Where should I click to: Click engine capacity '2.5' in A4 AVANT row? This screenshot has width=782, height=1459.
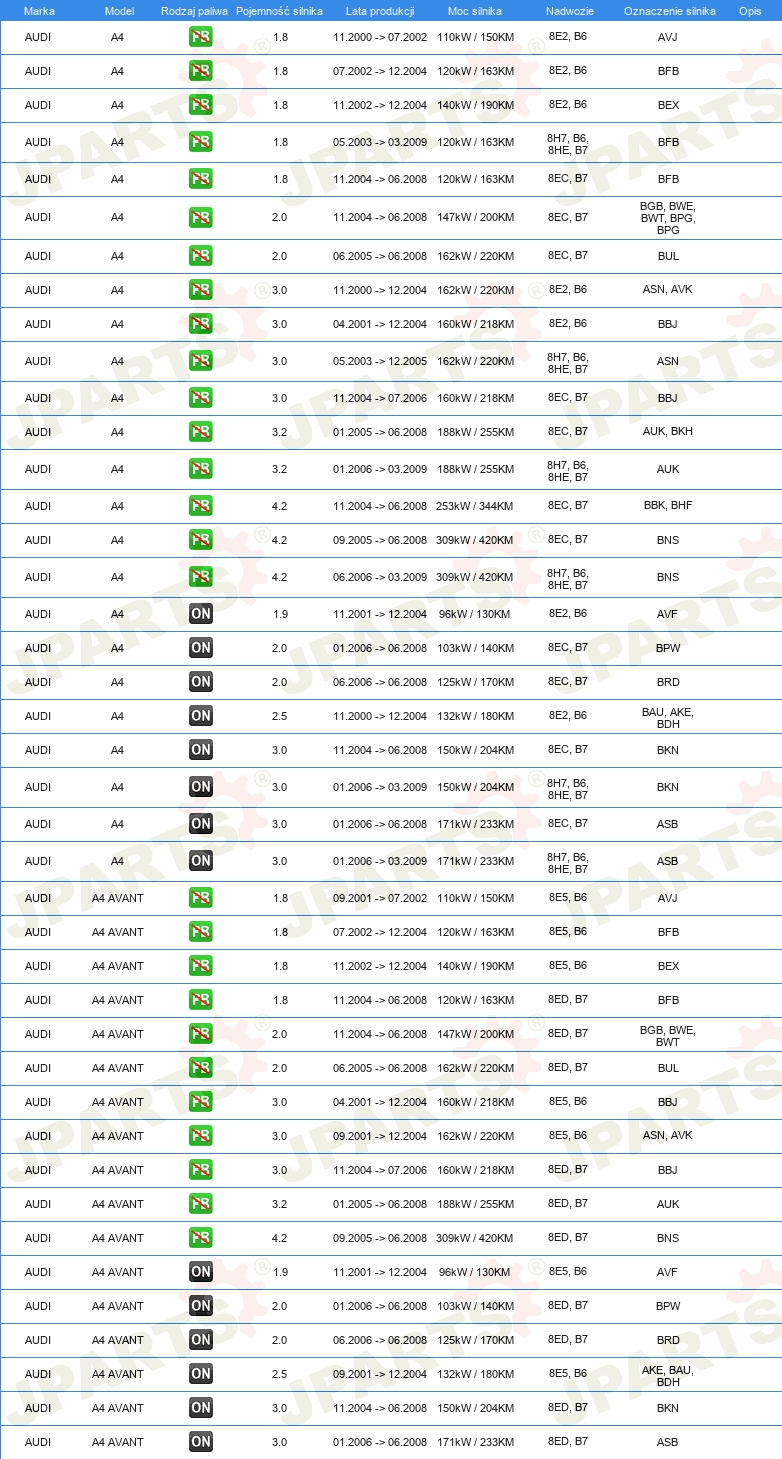(280, 1374)
